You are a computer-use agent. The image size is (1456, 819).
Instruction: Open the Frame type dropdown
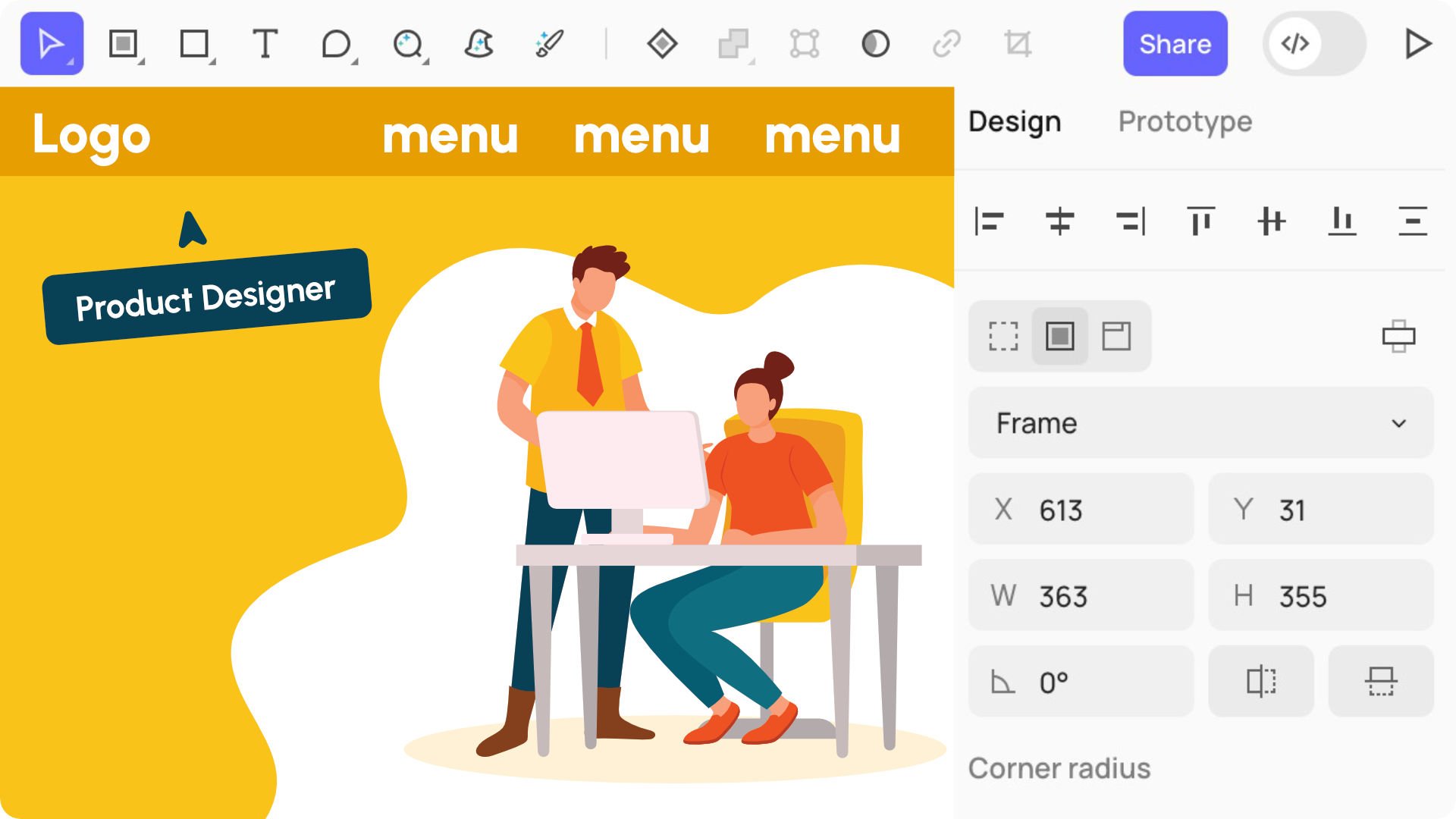click(1200, 423)
